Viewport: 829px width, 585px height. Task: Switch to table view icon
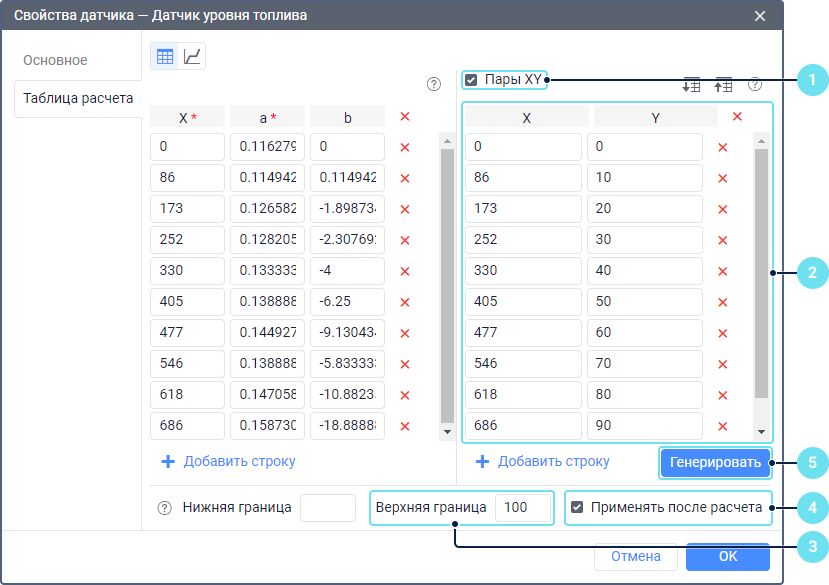[165, 57]
